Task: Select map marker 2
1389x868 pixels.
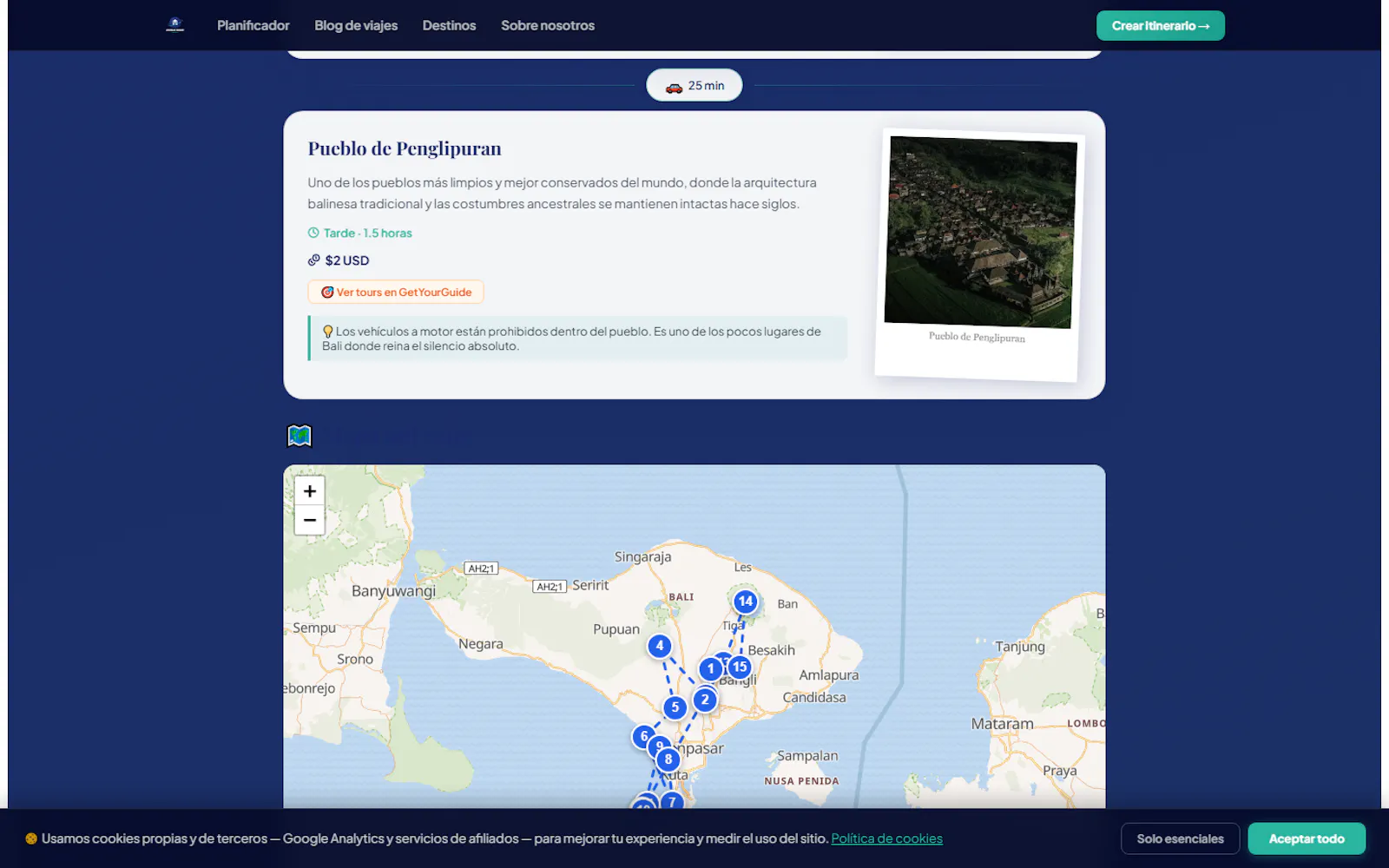Action: coord(705,699)
